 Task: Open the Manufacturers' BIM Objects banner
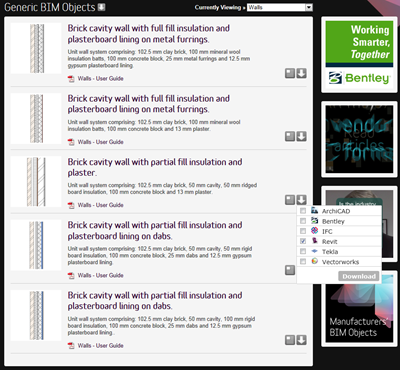pos(359,308)
